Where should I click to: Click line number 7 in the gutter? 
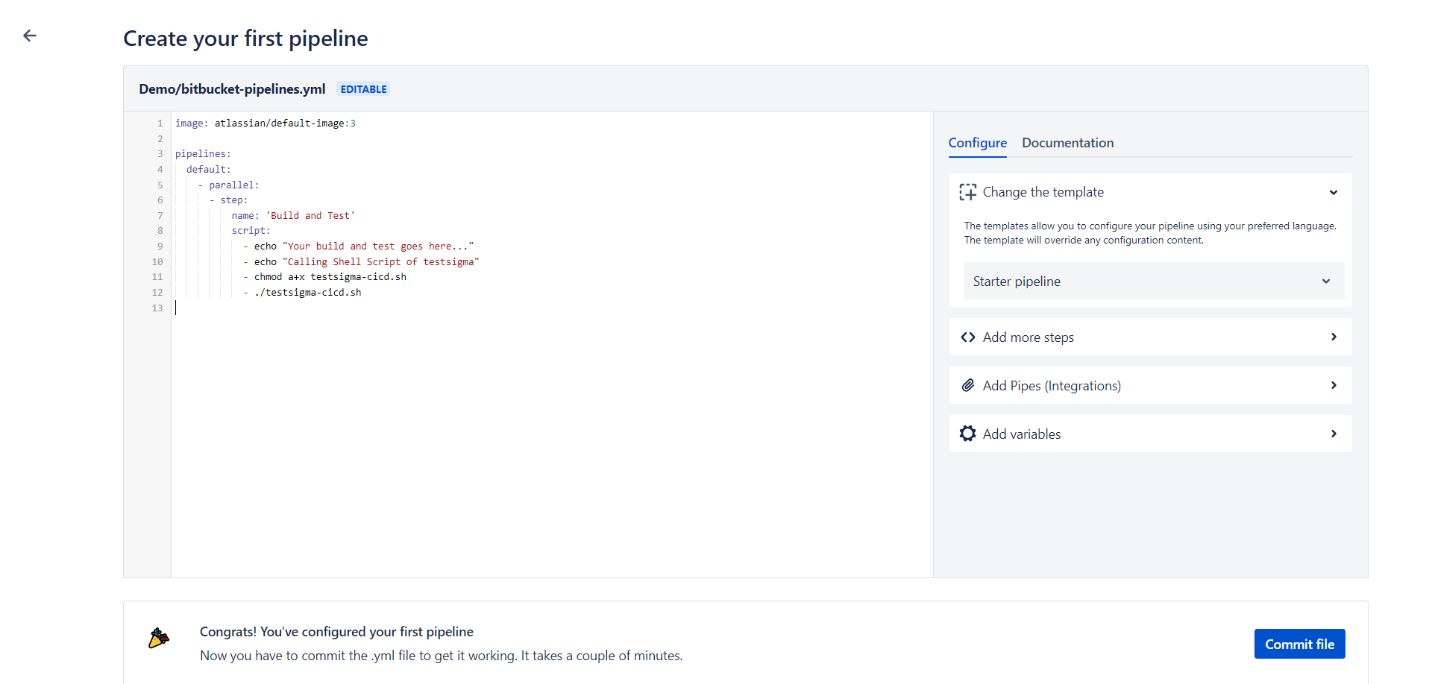coord(160,215)
